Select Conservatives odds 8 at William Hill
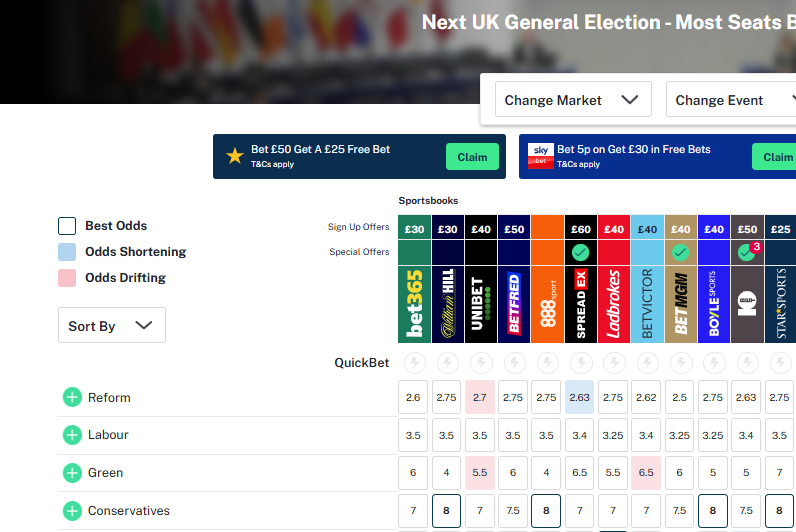 [x=446, y=511]
